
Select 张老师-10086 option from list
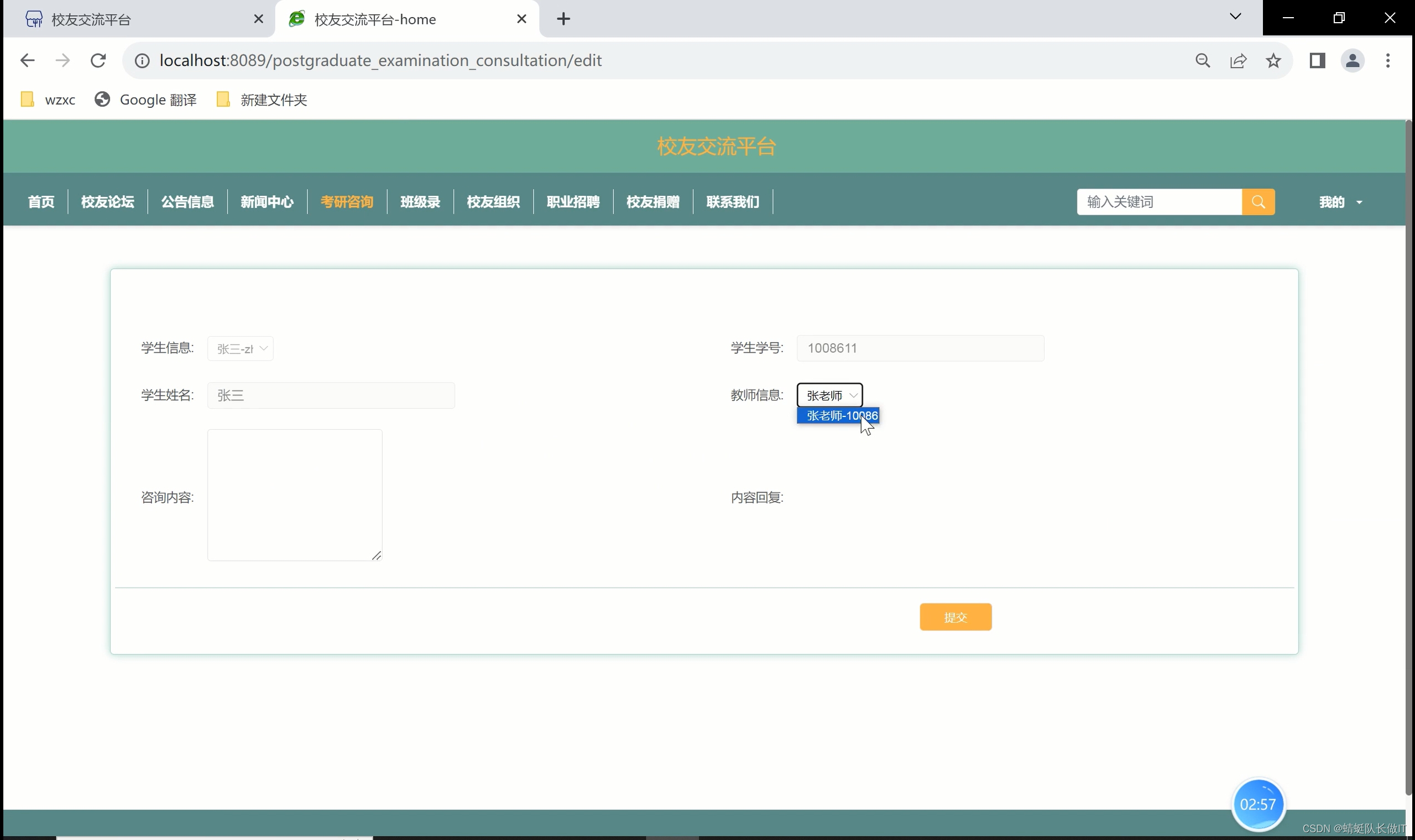(838, 415)
